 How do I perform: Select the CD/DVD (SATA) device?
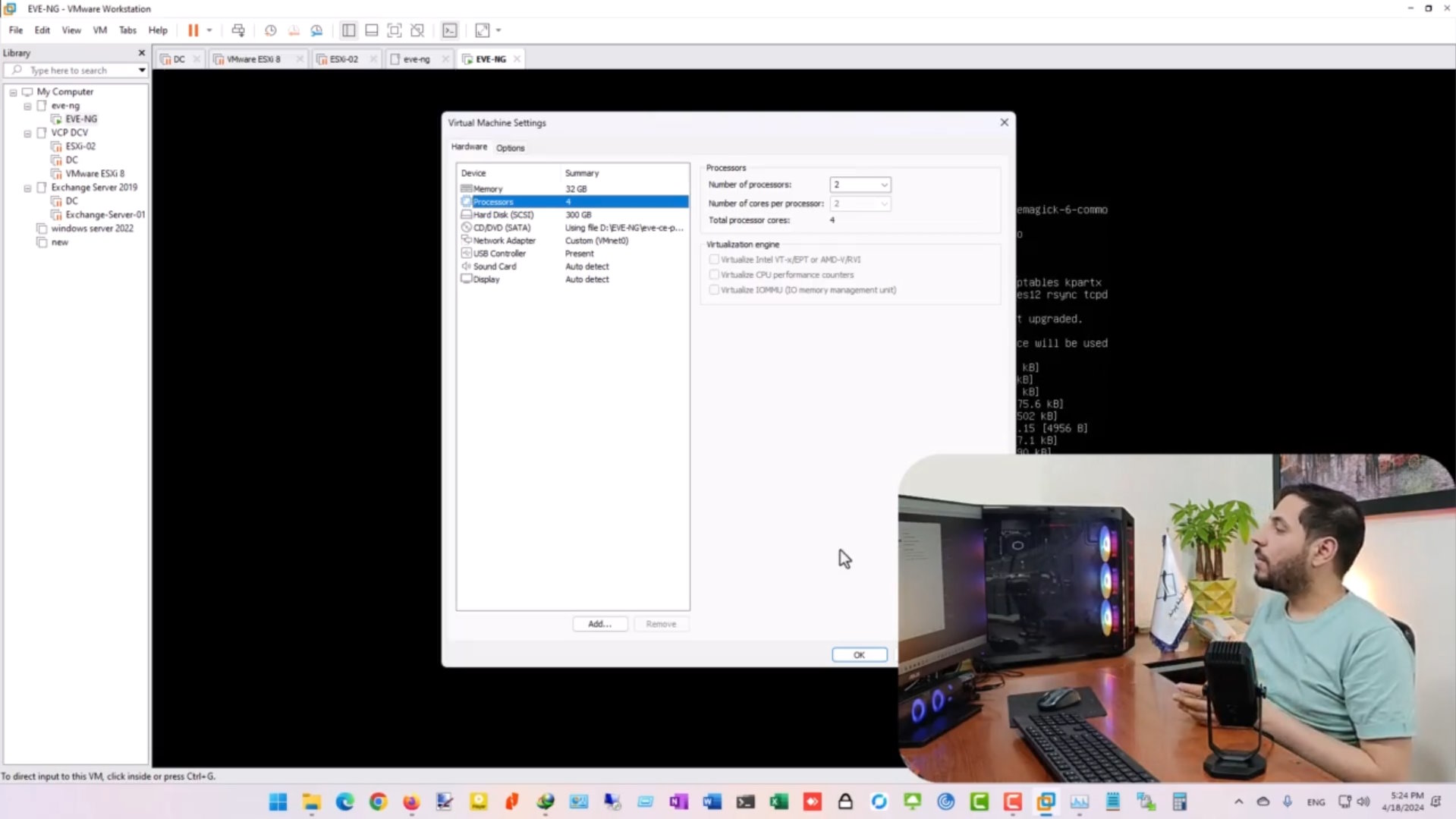[x=574, y=228]
